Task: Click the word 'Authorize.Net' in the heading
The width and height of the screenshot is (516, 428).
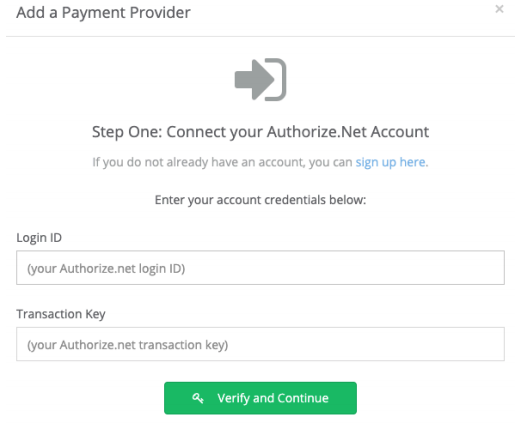Action: [317, 132]
